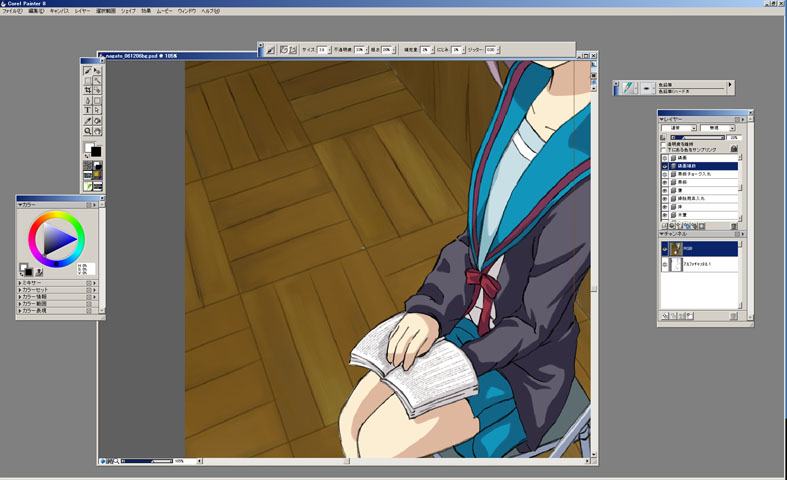Viewport: 787px width, 480px height.
Task: Open the brush selector flyout arrow
Action: [x=730, y=87]
